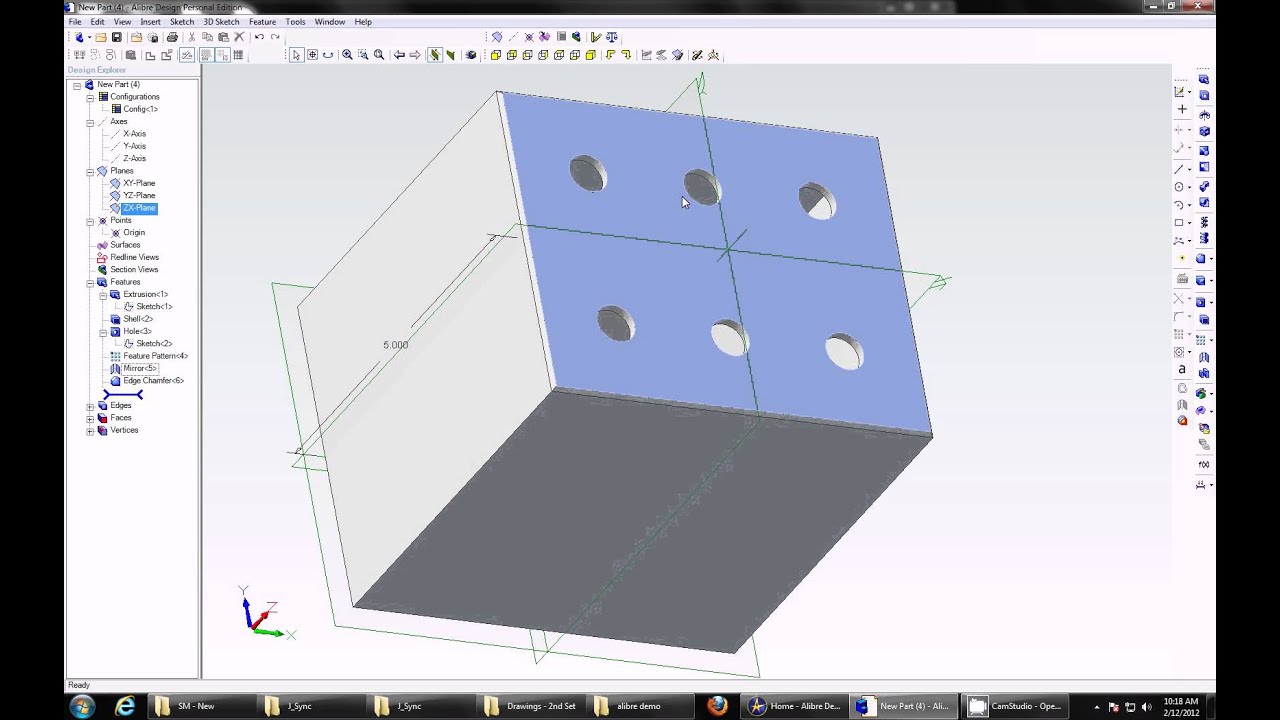Select the Shell<2> feature
Screen dimensions: 1280x720
pyautogui.click(x=138, y=319)
